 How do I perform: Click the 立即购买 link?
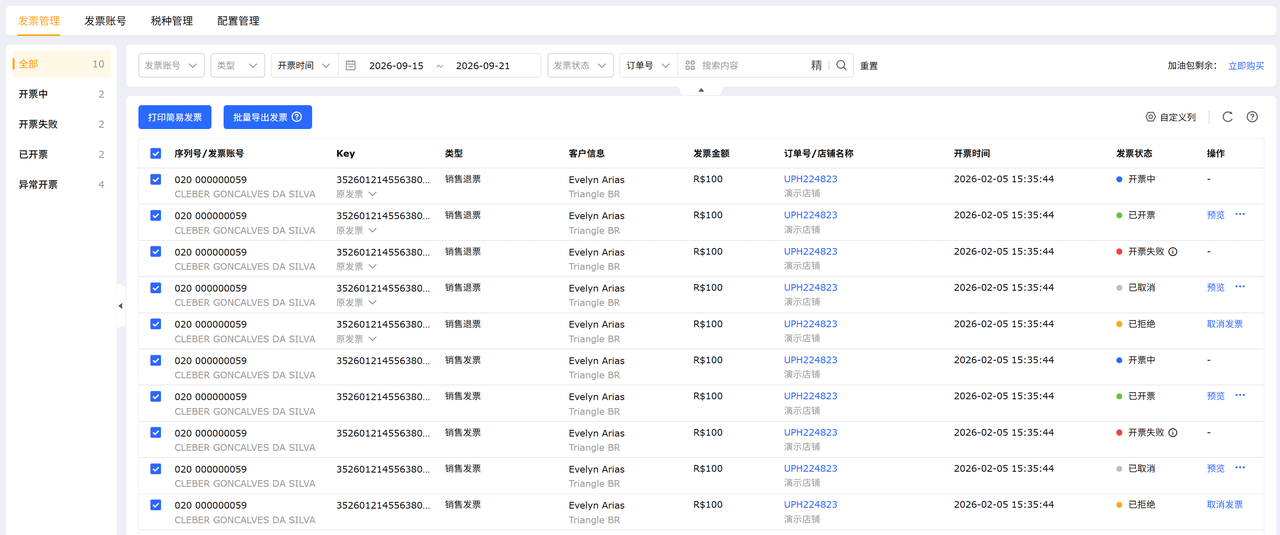pyautogui.click(x=1246, y=66)
